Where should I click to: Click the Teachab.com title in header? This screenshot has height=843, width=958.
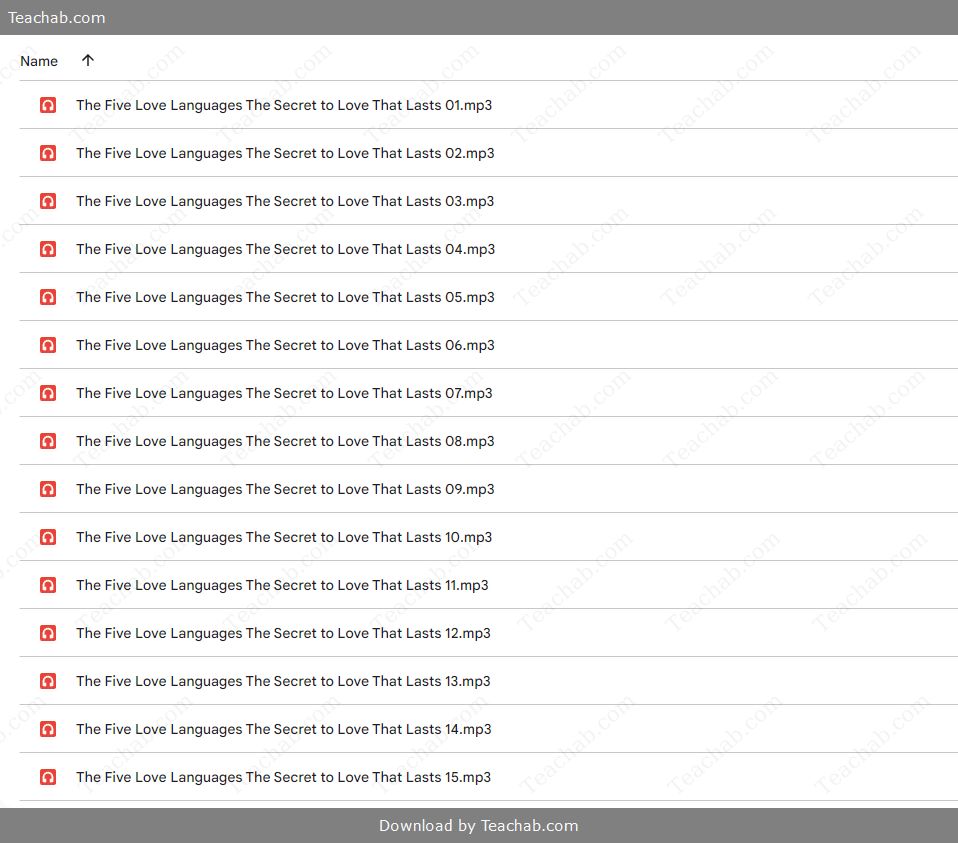click(56, 18)
